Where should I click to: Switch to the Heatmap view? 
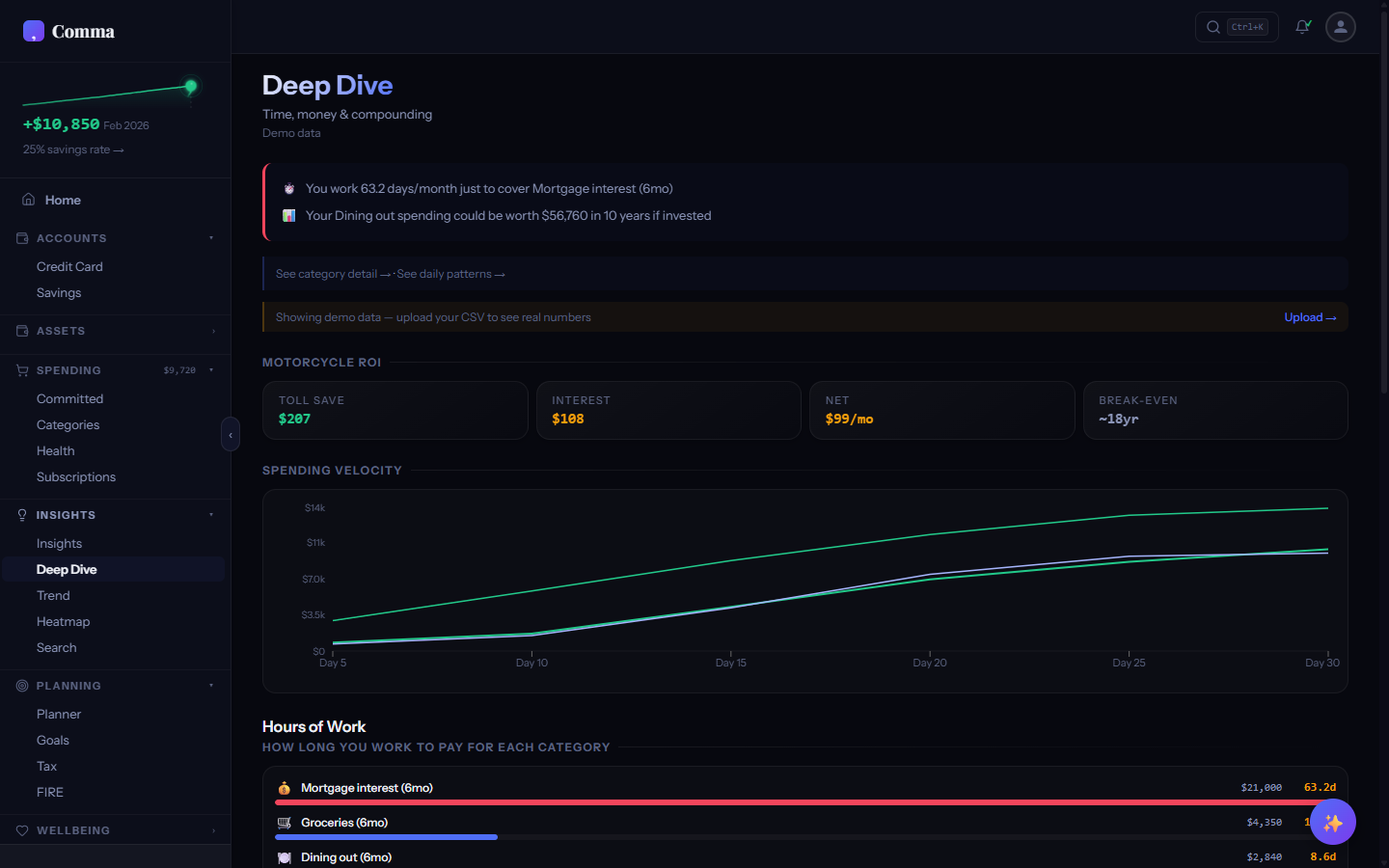[63, 621]
